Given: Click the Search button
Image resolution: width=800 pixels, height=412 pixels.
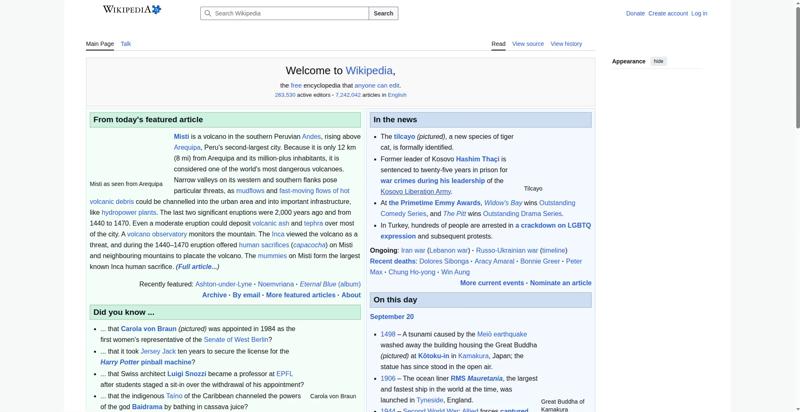Looking at the screenshot, I should pyautogui.click(x=383, y=13).
